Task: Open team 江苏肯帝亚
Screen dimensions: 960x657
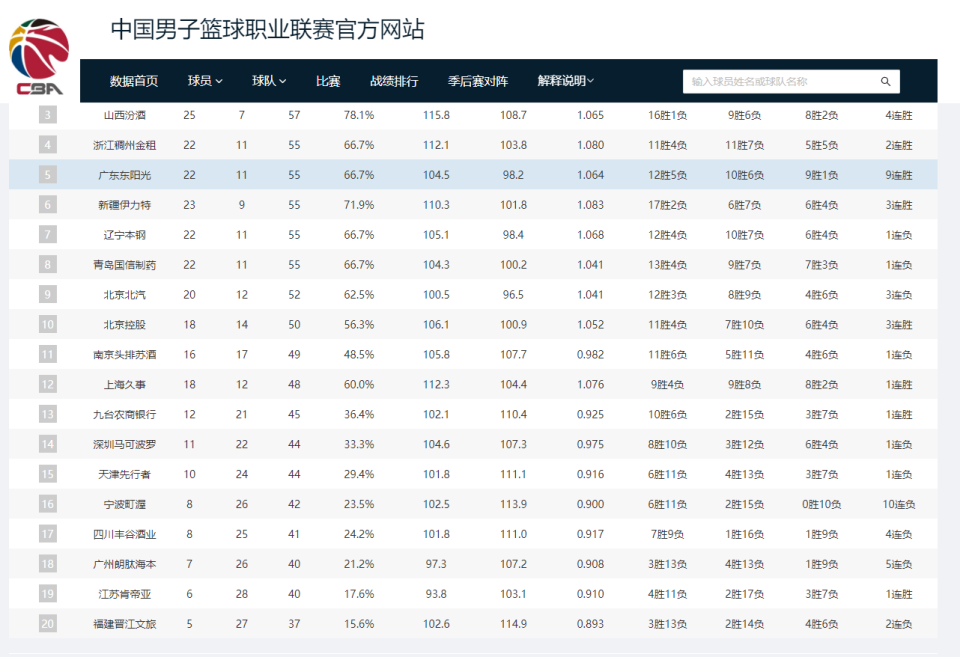Action: 125,595
